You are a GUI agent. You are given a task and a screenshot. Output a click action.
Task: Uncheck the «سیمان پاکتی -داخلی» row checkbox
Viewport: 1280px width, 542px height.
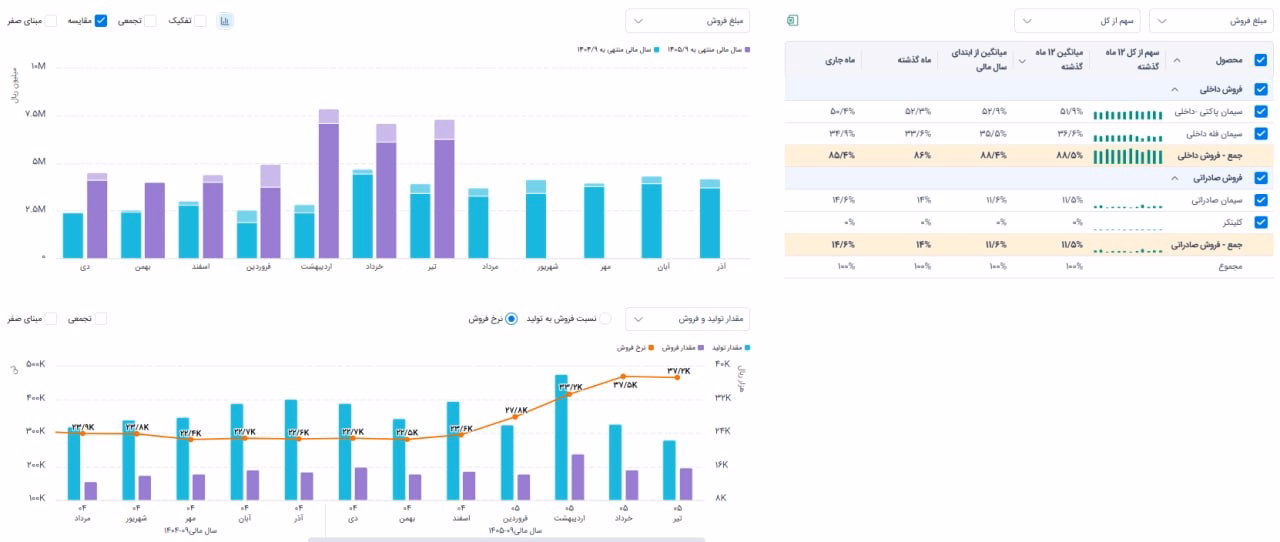(1260, 112)
